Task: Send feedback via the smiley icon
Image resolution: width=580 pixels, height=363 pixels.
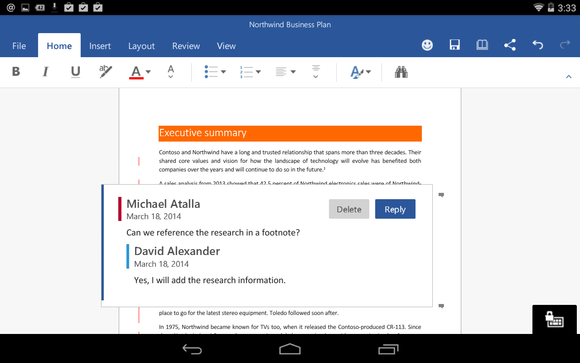Action: tap(427, 45)
